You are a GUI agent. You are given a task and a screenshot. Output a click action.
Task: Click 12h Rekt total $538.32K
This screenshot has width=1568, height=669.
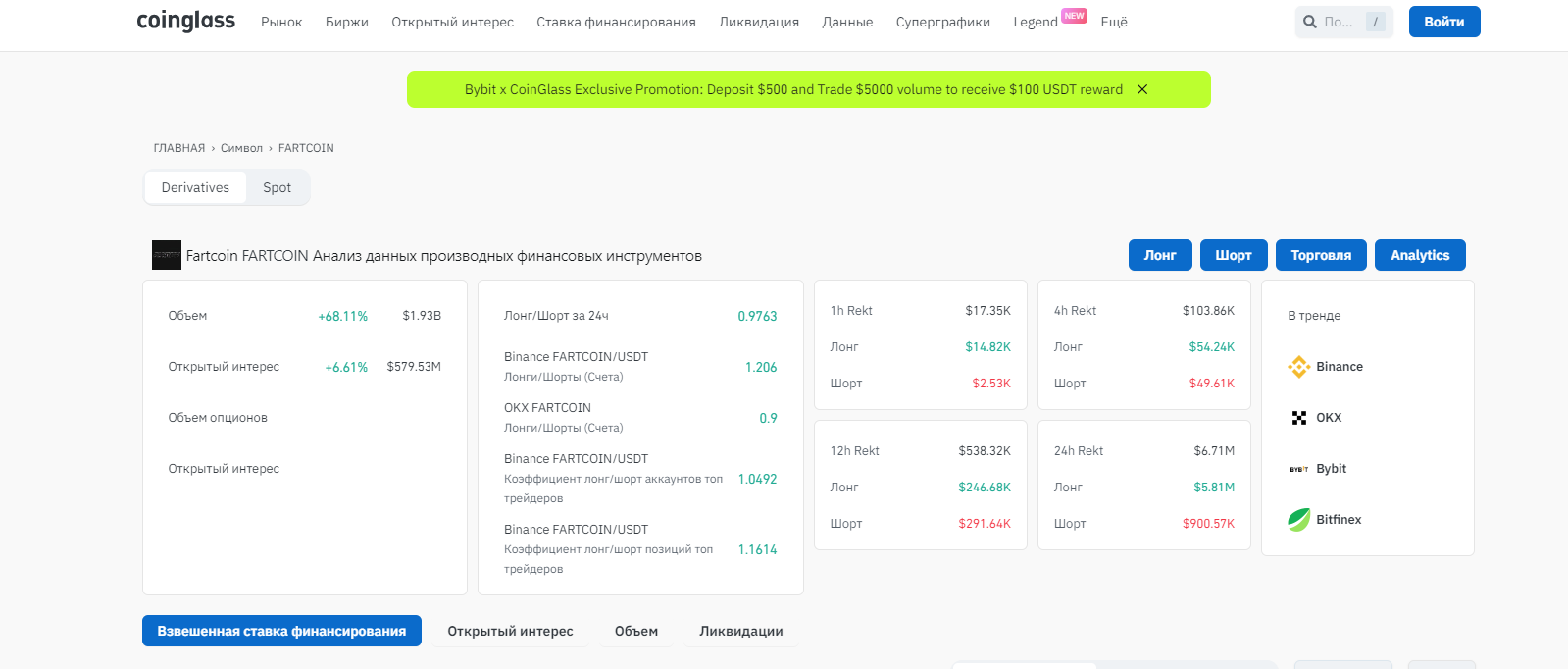click(985, 451)
